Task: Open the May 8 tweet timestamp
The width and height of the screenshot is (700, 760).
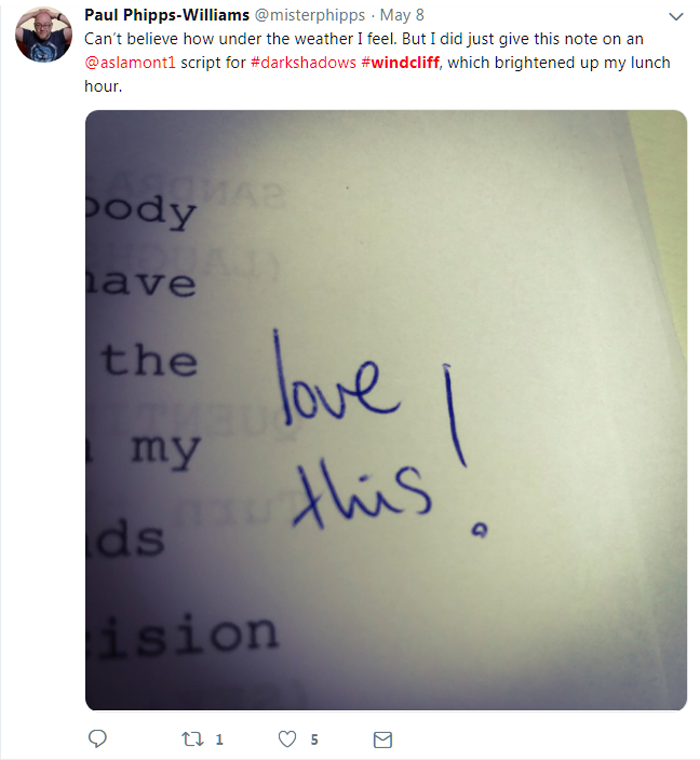Action: point(402,15)
